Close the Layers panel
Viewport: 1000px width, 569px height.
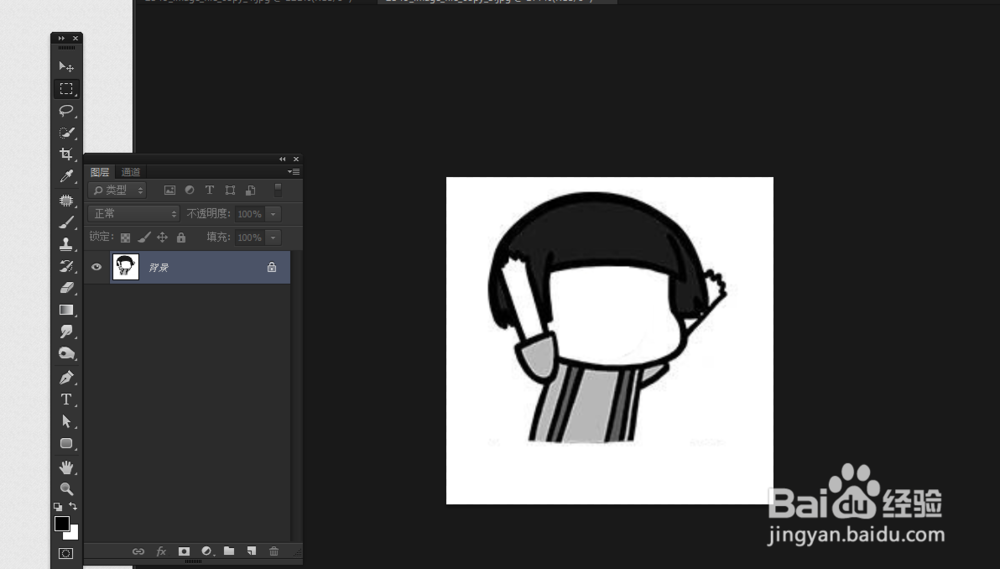click(x=296, y=159)
